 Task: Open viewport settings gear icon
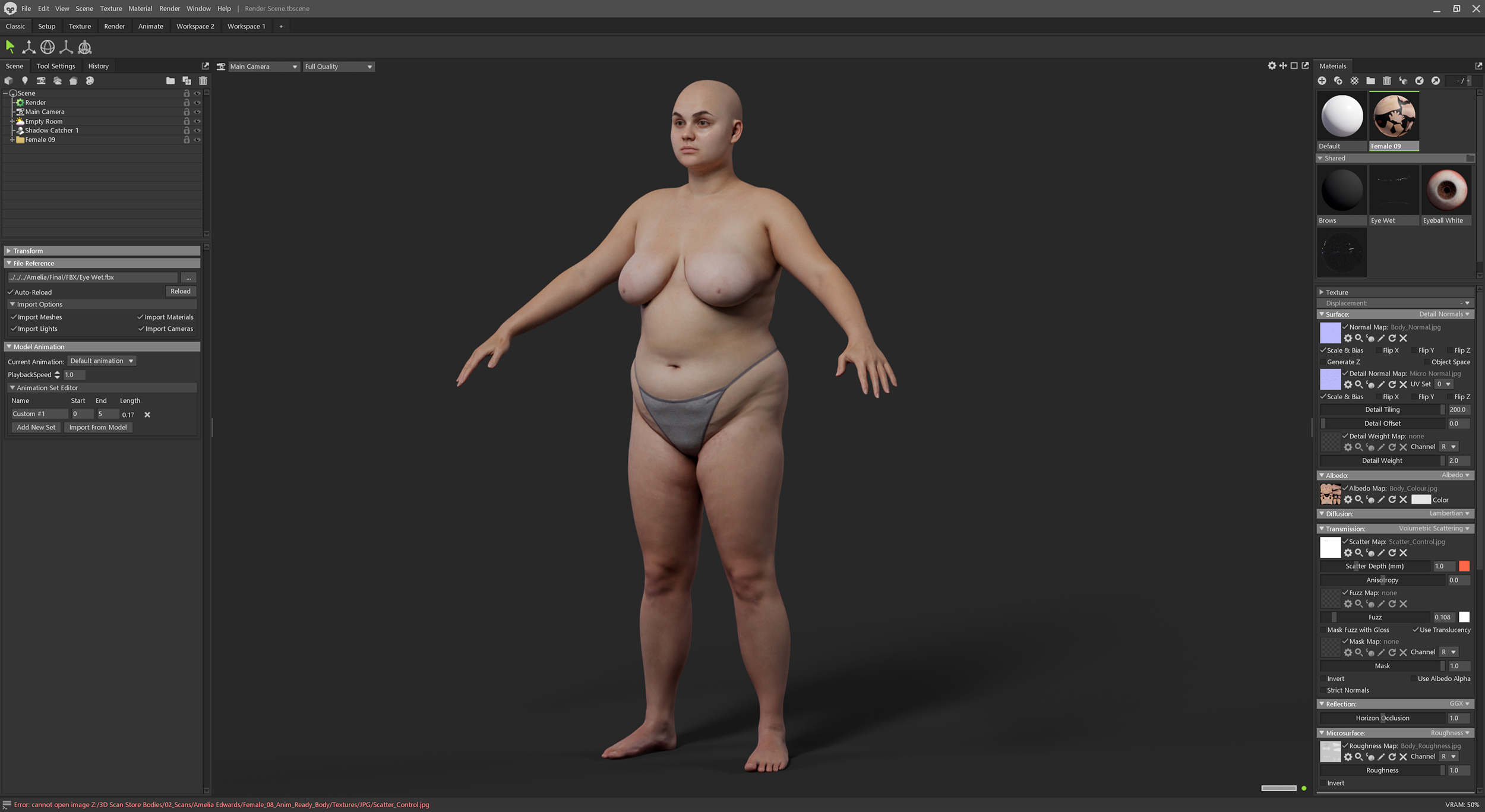point(1272,66)
